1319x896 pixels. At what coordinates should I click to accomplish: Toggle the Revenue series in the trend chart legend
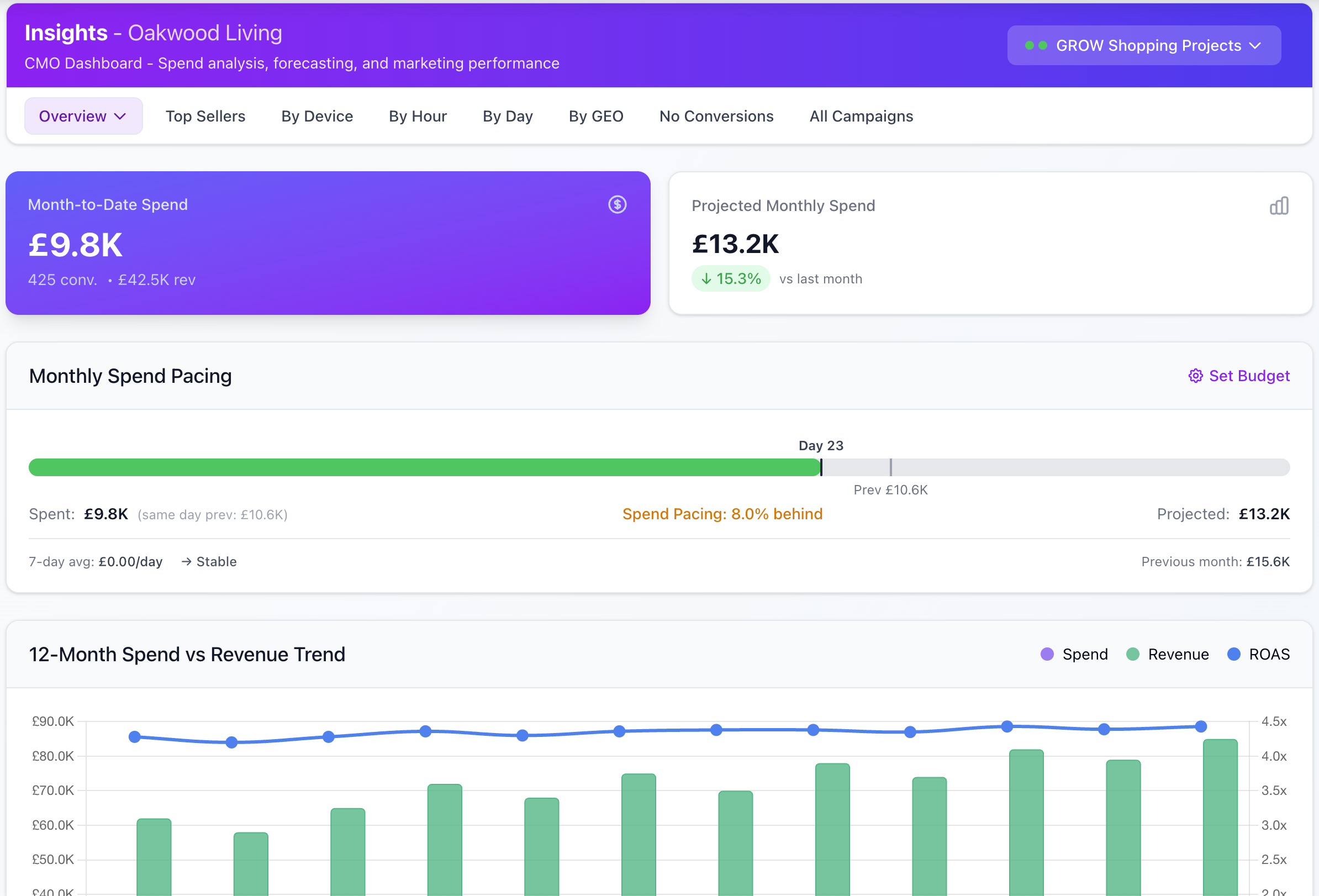[x=1168, y=654]
